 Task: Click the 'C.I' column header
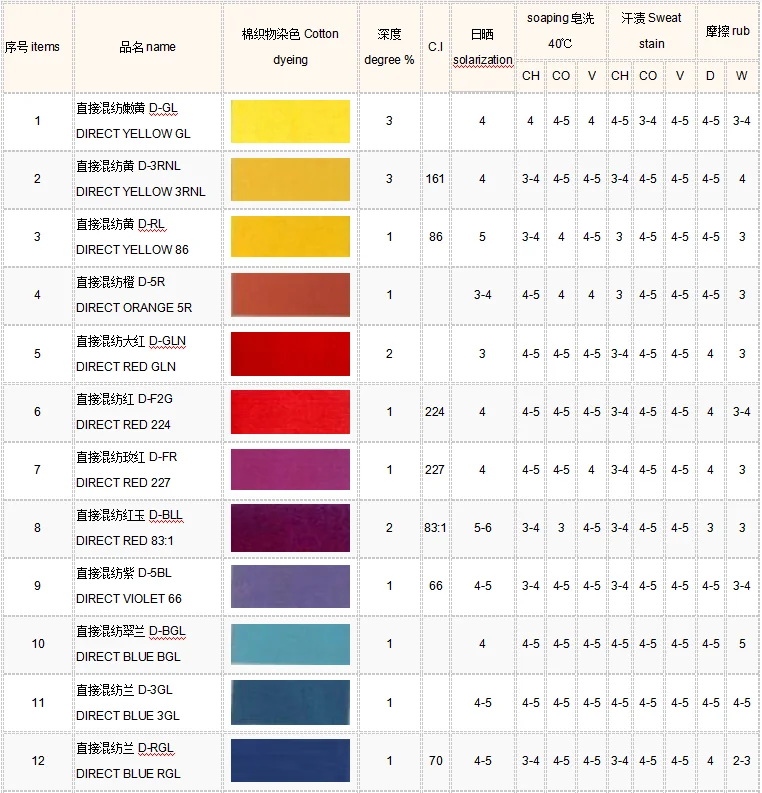point(435,47)
